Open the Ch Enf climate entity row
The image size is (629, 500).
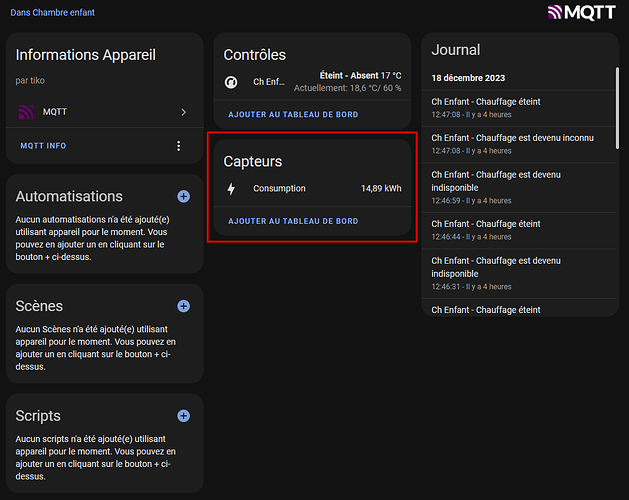[312, 82]
